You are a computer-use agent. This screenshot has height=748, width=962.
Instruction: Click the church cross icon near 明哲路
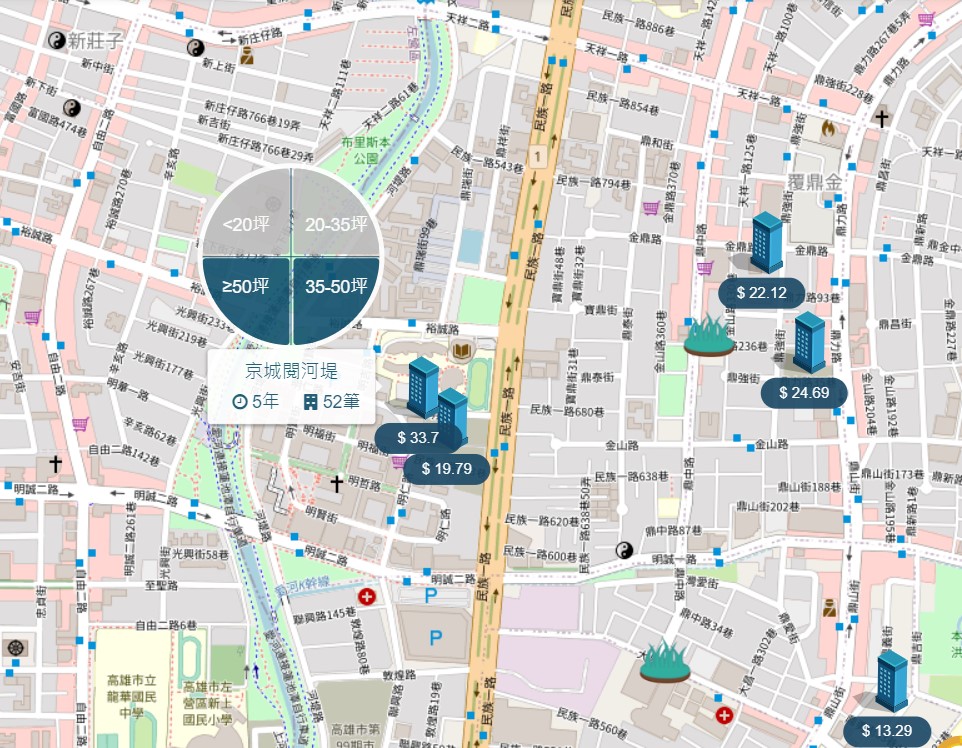click(x=336, y=484)
